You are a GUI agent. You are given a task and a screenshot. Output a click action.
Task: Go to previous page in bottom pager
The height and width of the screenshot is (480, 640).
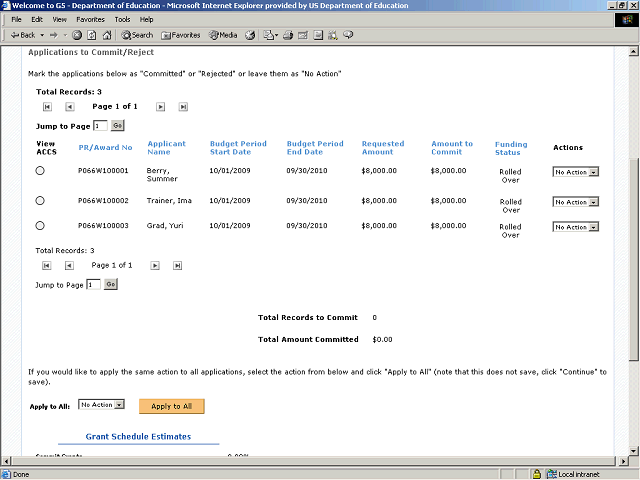[69, 266]
